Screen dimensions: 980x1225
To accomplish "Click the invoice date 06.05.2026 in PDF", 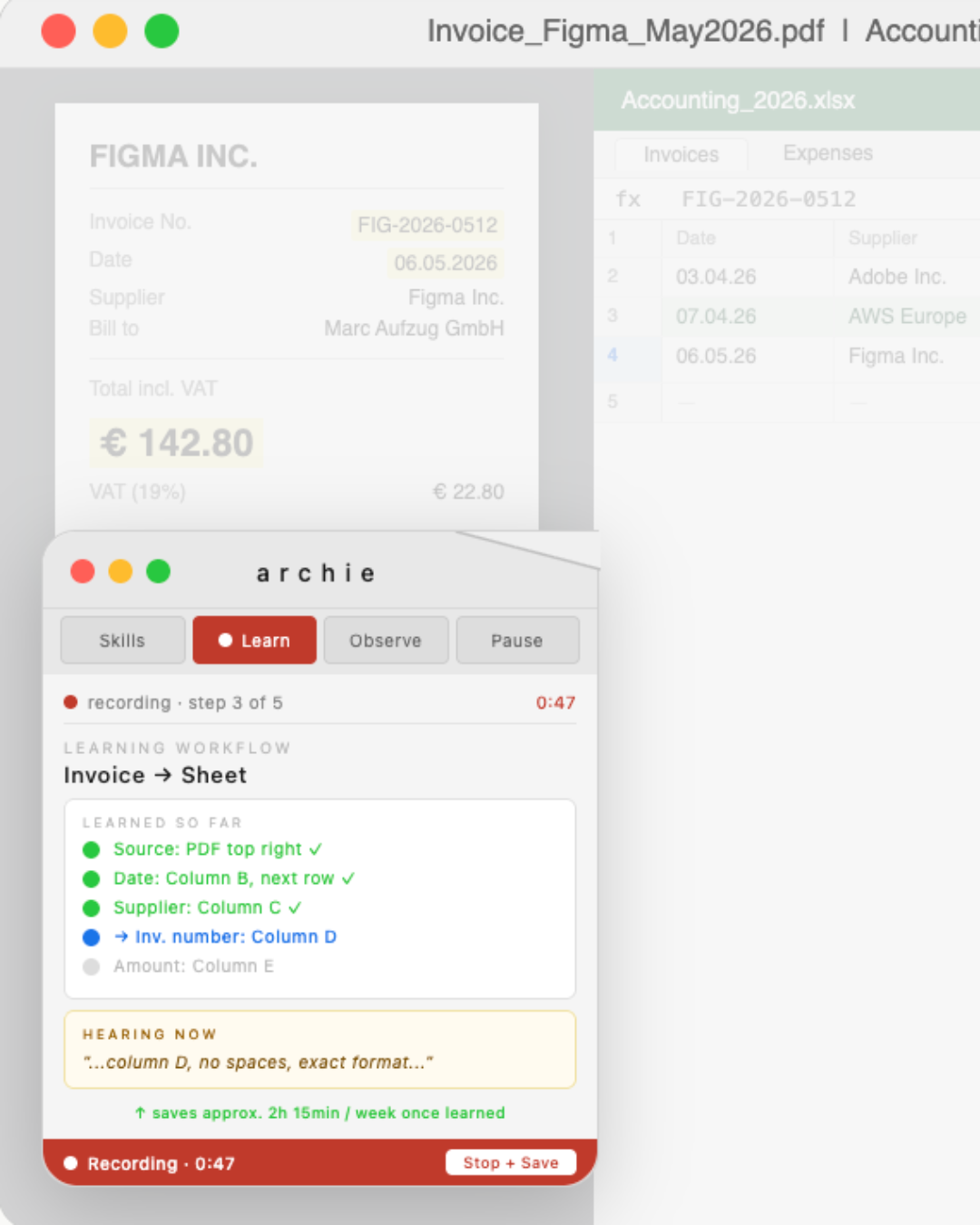I will 446,263.
